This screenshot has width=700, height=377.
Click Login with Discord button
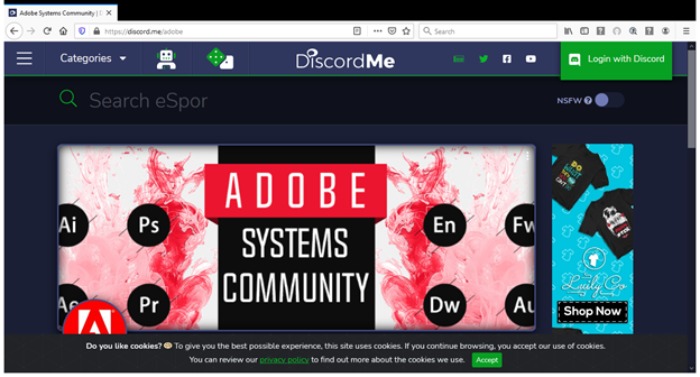(x=616, y=60)
